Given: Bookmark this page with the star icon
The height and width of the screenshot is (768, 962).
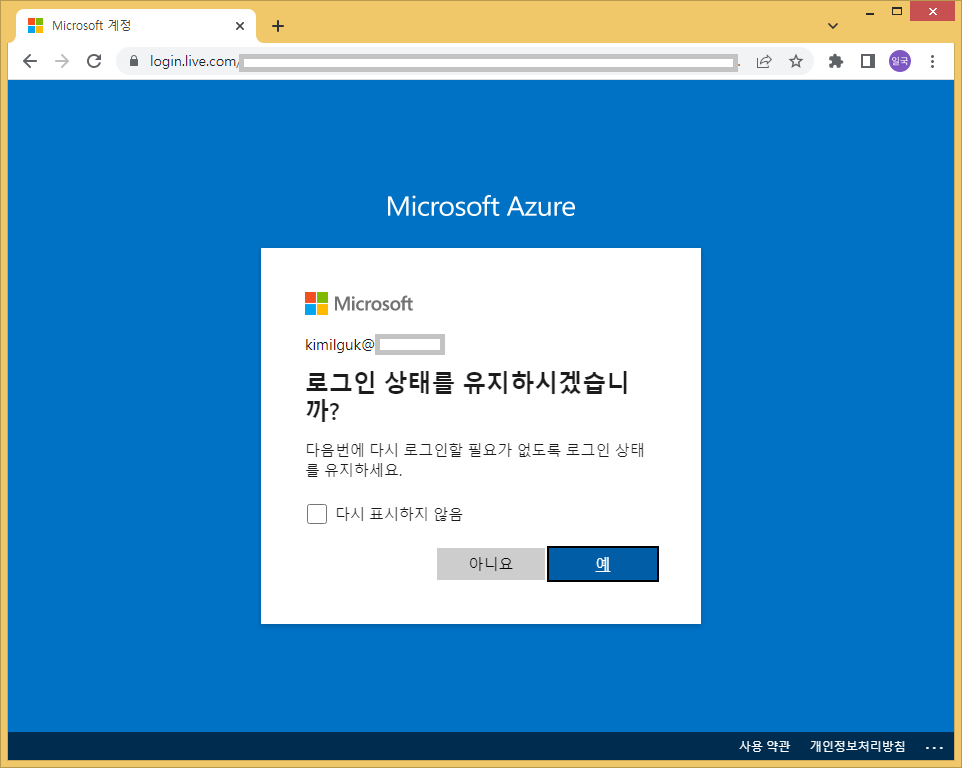Looking at the screenshot, I should coord(796,61).
